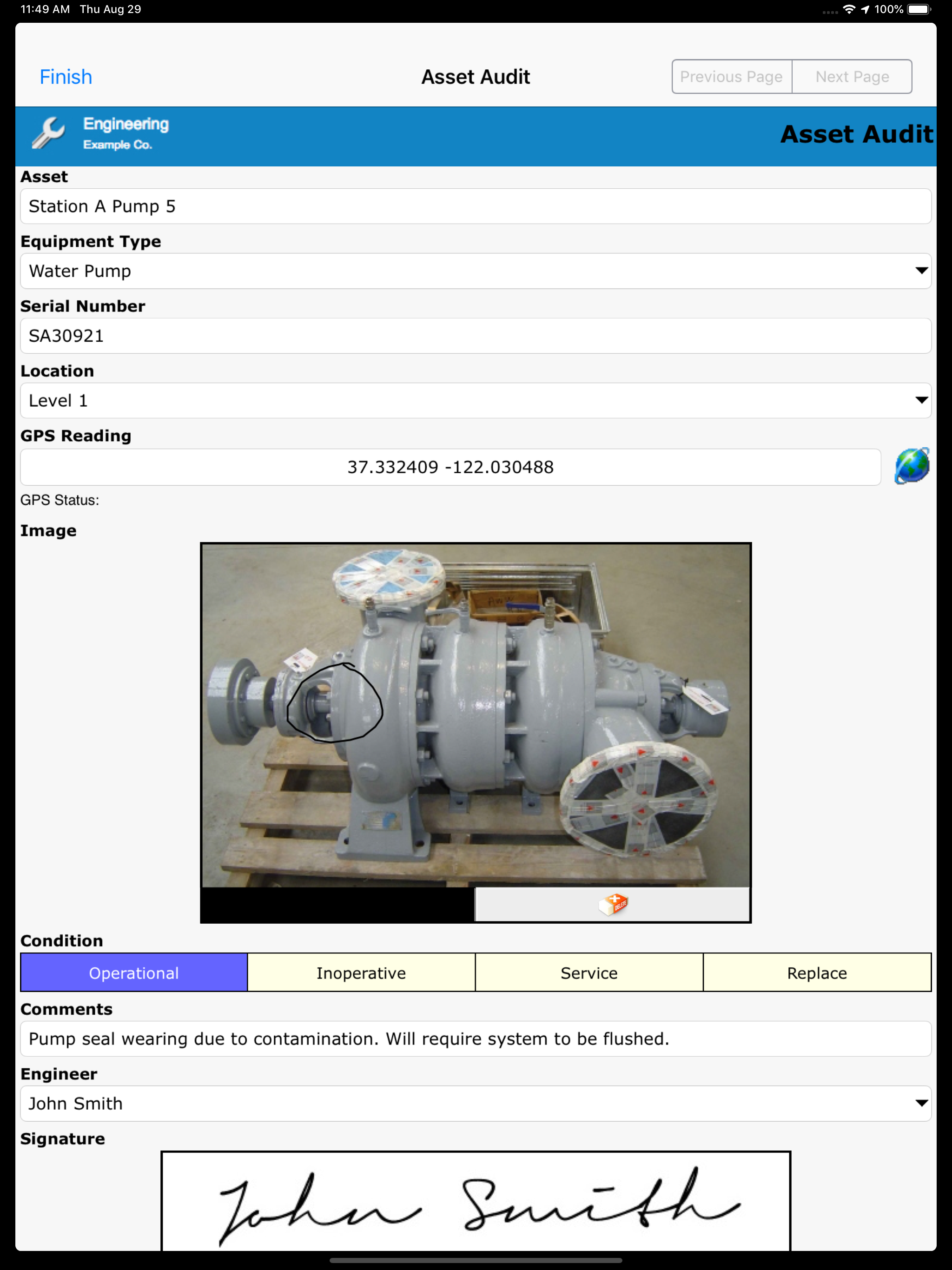Edit the Serial Number field SA30921
Viewport: 952px width, 1270px height.
coord(476,336)
